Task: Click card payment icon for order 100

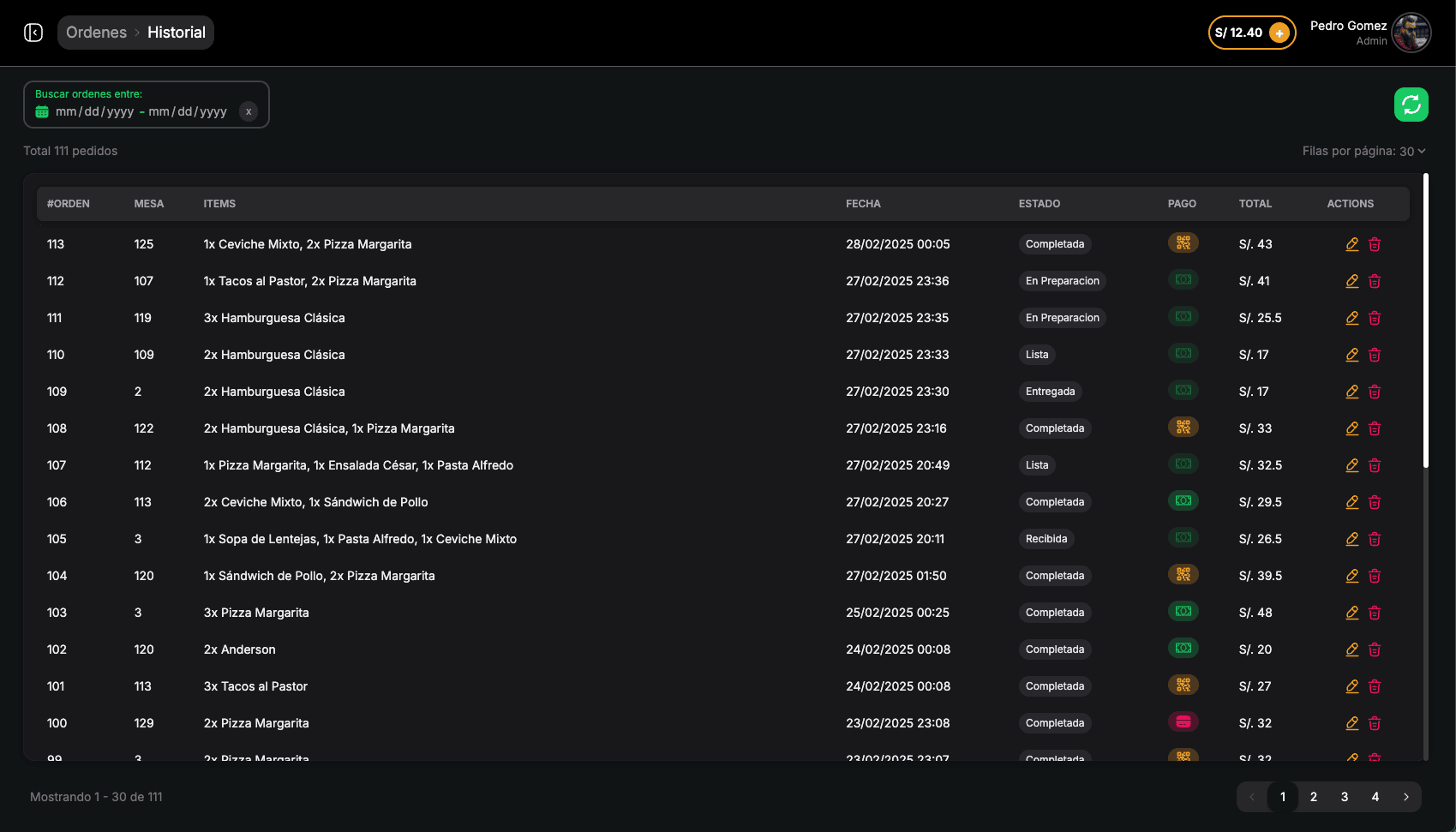Action: pos(1183,721)
